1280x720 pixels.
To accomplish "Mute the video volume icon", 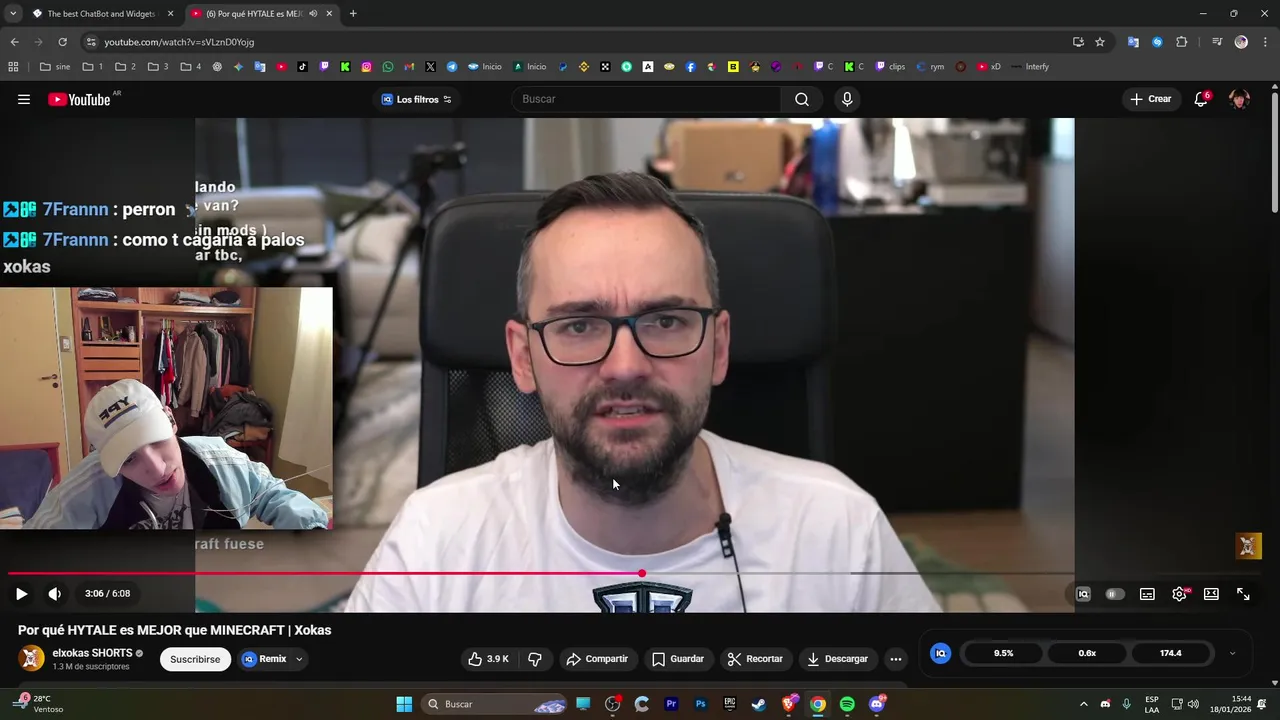I will tap(55, 593).
